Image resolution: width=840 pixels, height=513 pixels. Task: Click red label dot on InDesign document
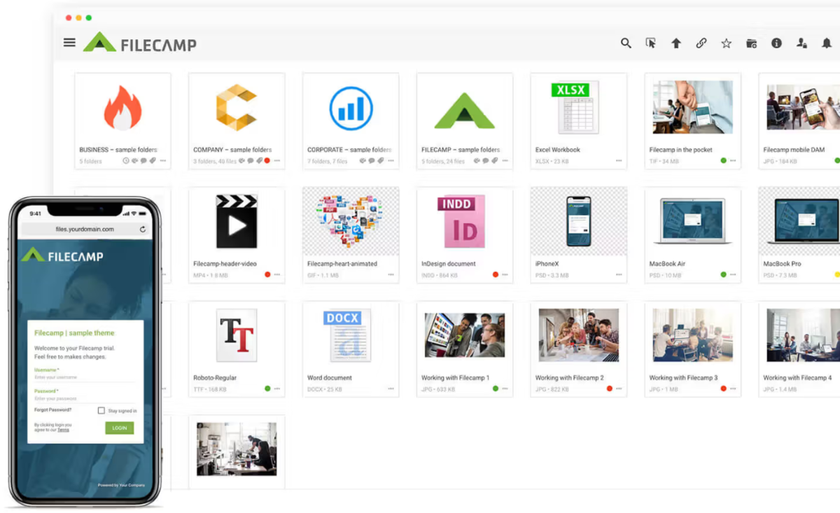point(496,275)
